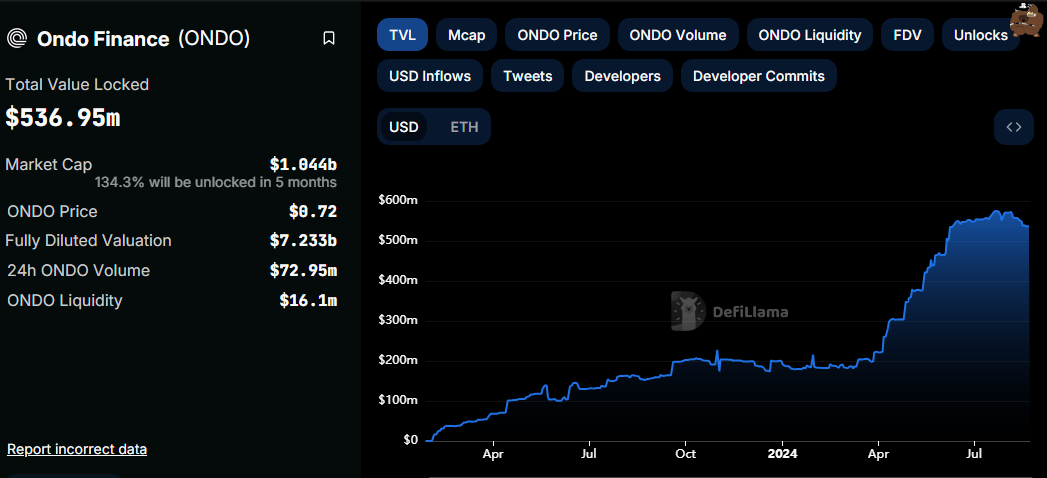Click the $300m y-axis label
The image size is (1047, 478).
(398, 320)
